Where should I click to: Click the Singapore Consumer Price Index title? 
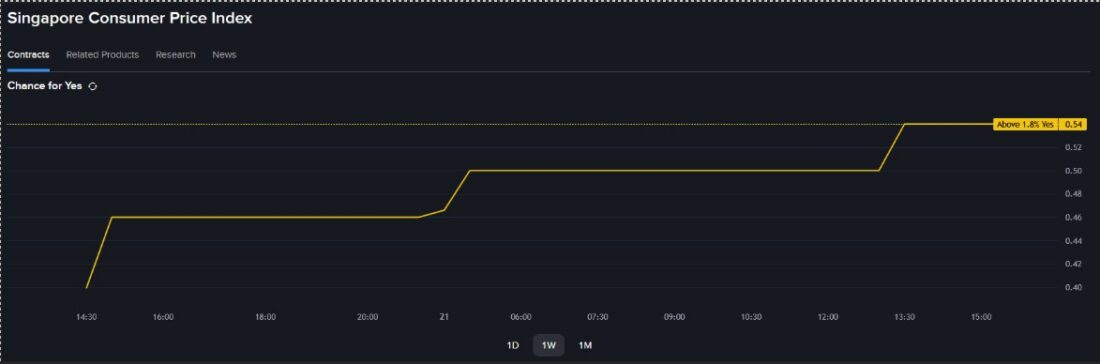coord(130,19)
